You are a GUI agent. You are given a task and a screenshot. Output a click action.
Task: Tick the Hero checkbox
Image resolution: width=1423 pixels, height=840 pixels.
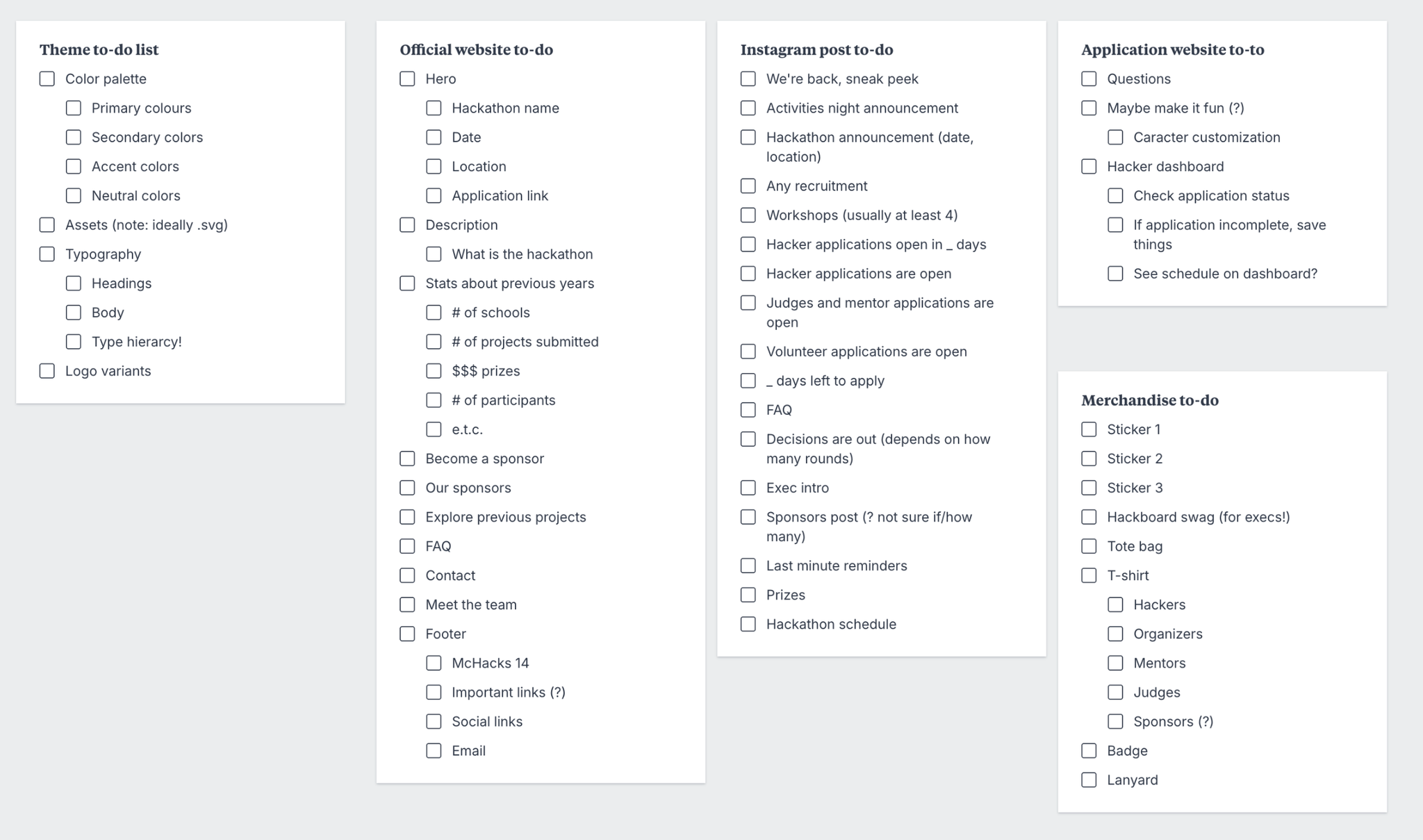[x=407, y=79]
